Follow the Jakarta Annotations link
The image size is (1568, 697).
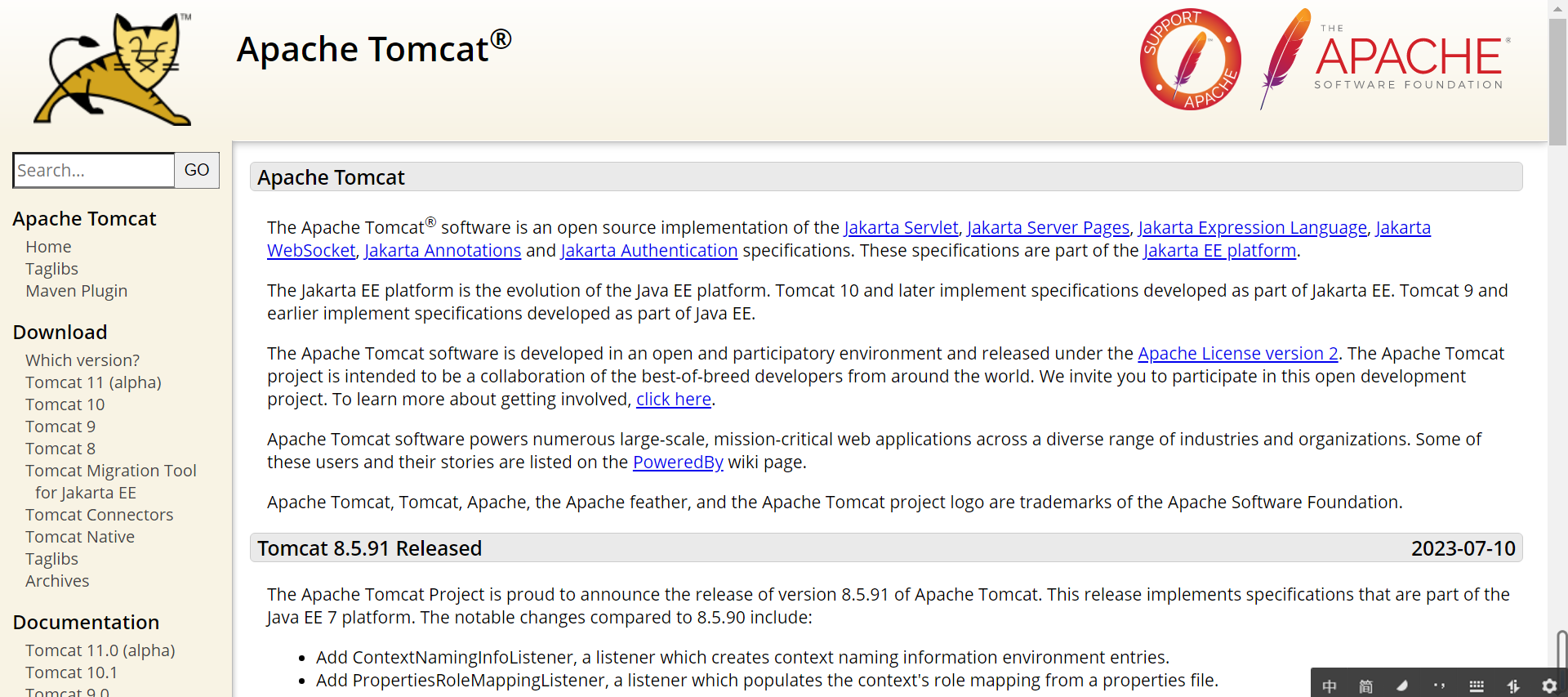(443, 250)
